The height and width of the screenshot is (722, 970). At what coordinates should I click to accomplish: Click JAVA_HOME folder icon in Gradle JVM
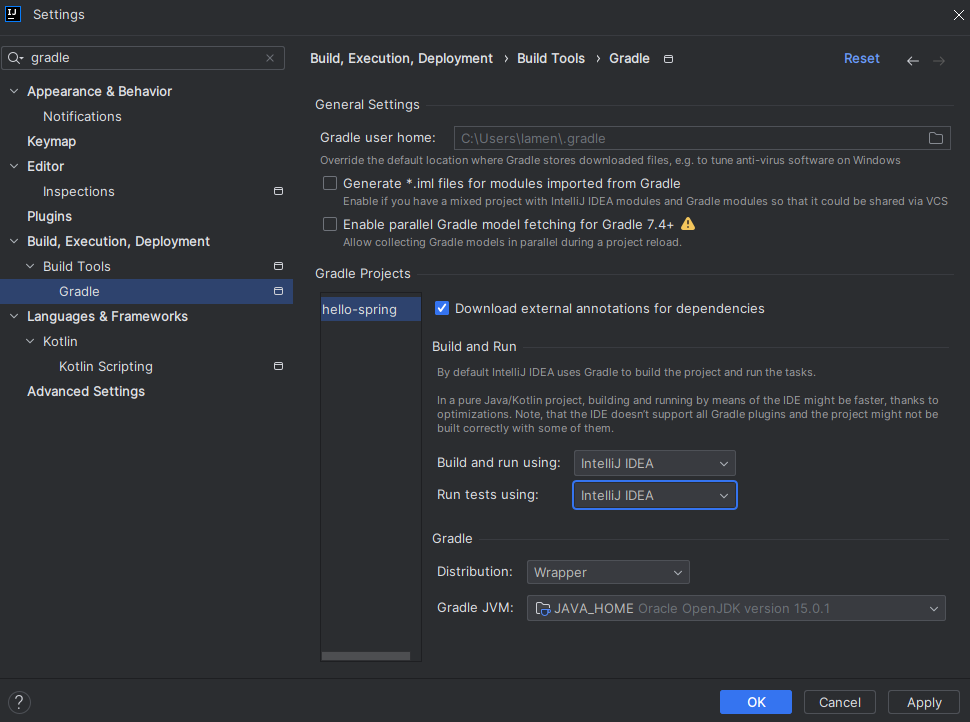[x=543, y=609]
